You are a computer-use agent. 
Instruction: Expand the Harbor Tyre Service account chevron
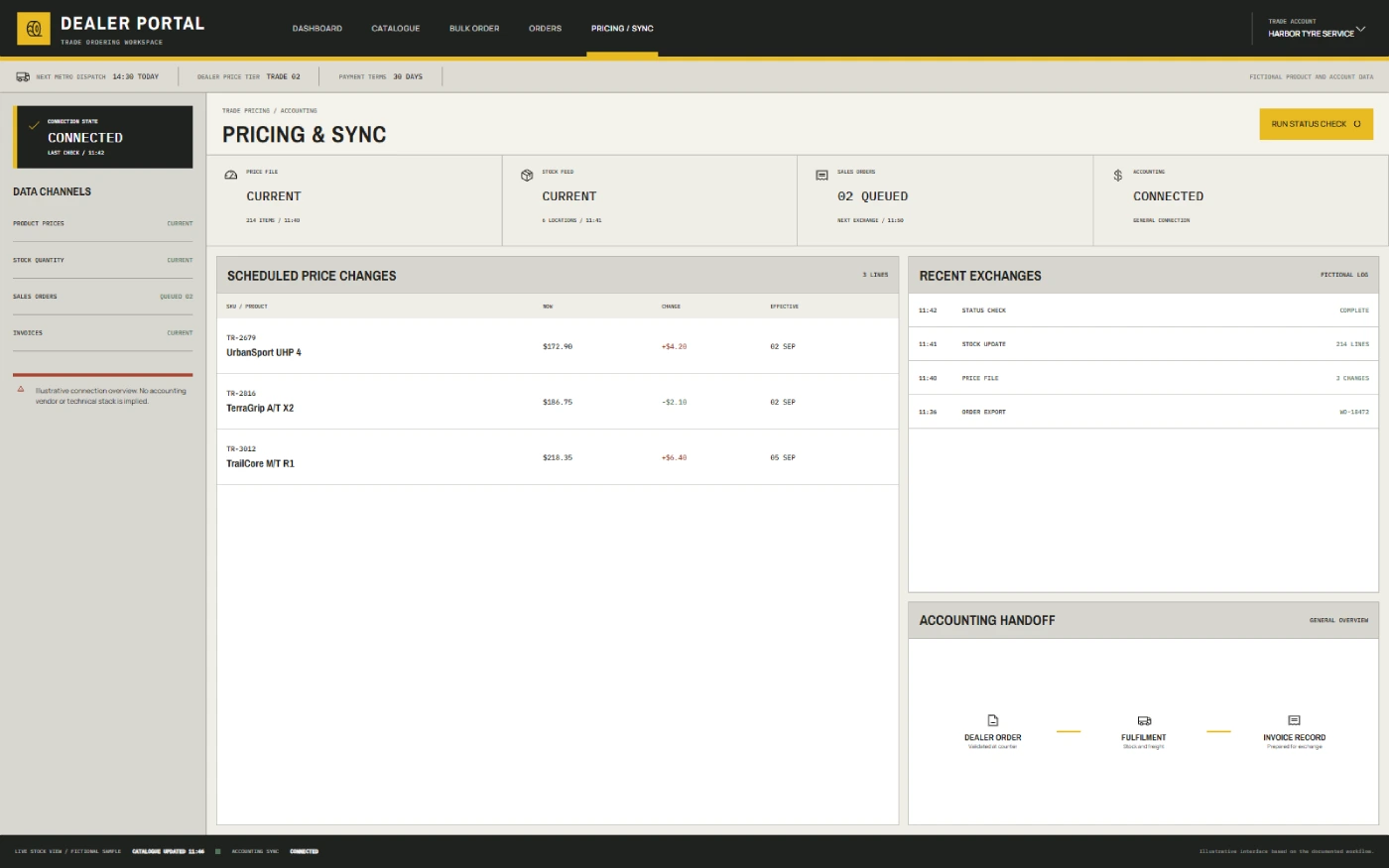pos(1360,28)
